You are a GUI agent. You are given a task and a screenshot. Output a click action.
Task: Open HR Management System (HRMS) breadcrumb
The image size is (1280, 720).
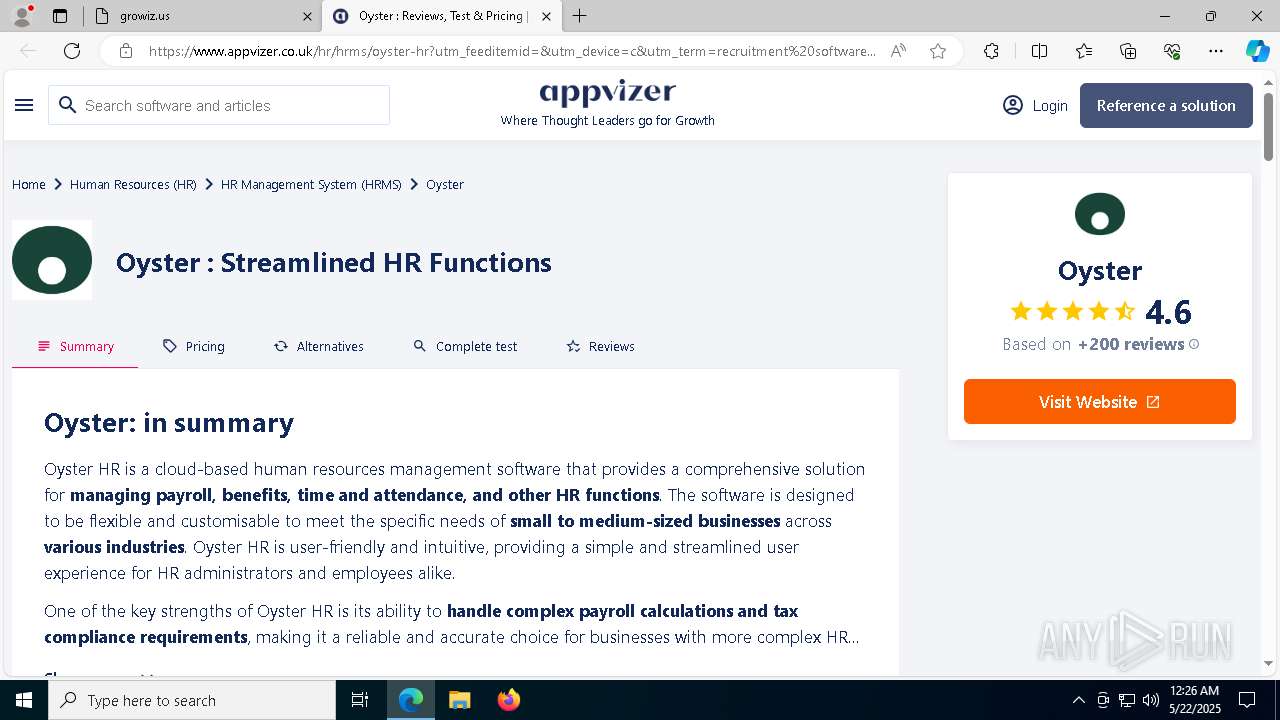tap(311, 184)
